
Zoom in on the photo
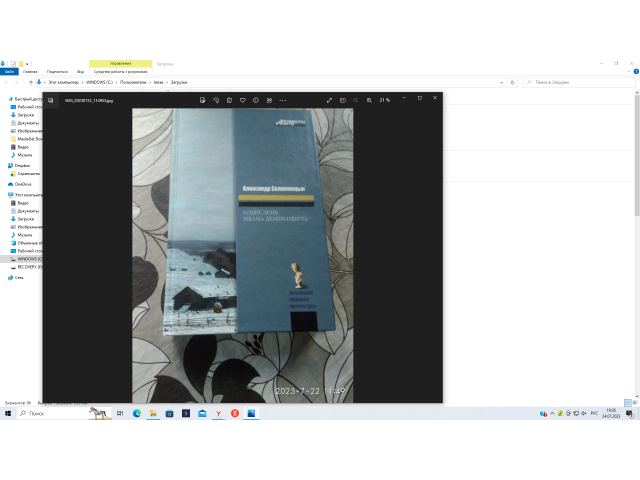pyautogui.click(x=369, y=100)
